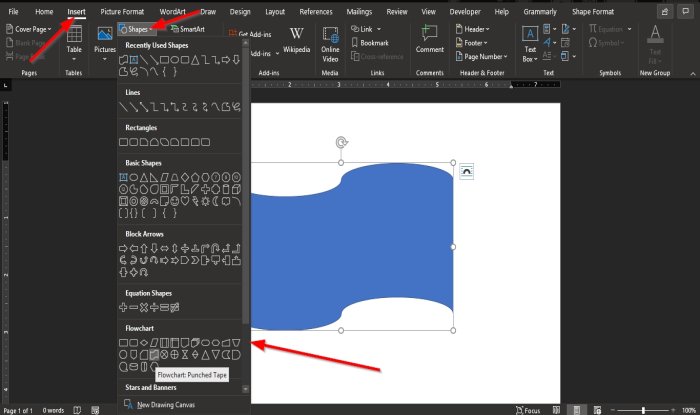The width and height of the screenshot is (700, 415).
Task: Open Layout Options icon beside shape
Action: coord(467,171)
